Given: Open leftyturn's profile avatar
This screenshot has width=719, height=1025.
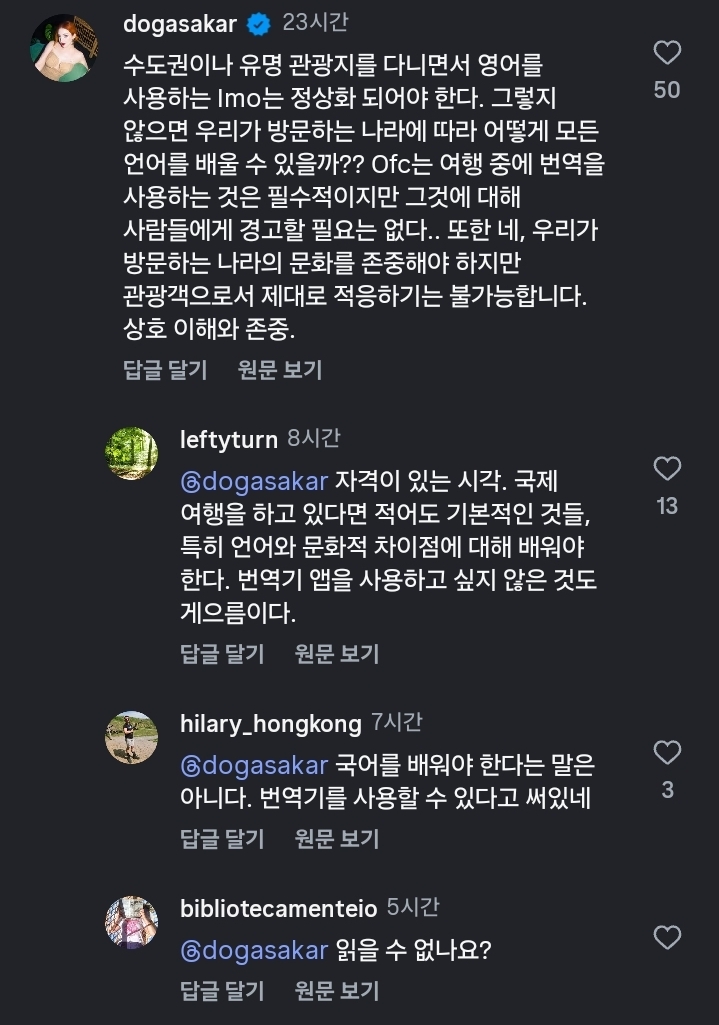Looking at the screenshot, I should [x=132, y=453].
